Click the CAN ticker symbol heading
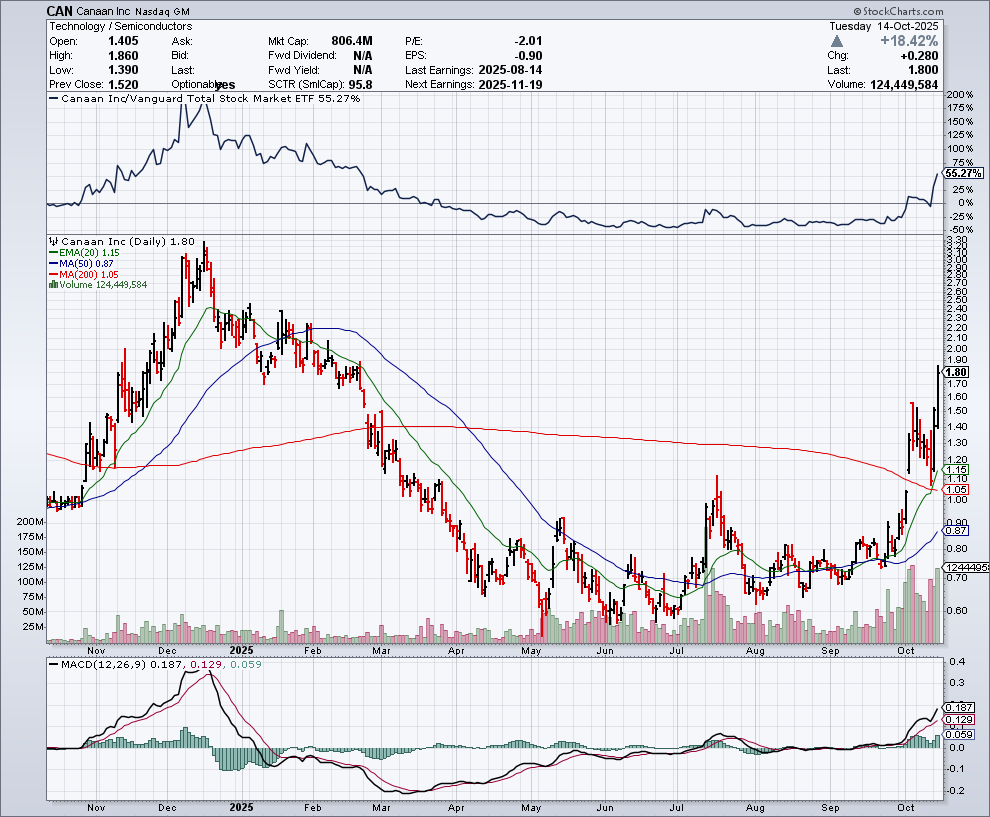The height and width of the screenshot is (817, 990). [x=59, y=10]
